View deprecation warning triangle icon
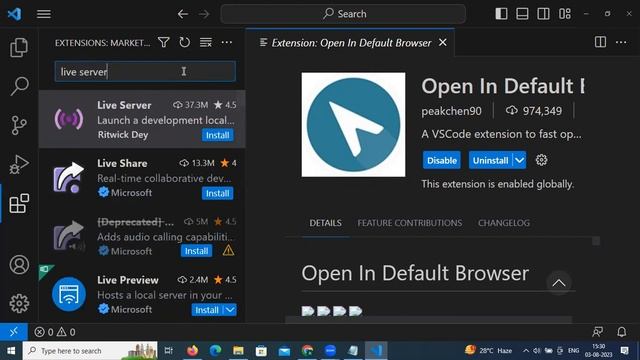The width and height of the screenshot is (640, 360). coord(228,250)
